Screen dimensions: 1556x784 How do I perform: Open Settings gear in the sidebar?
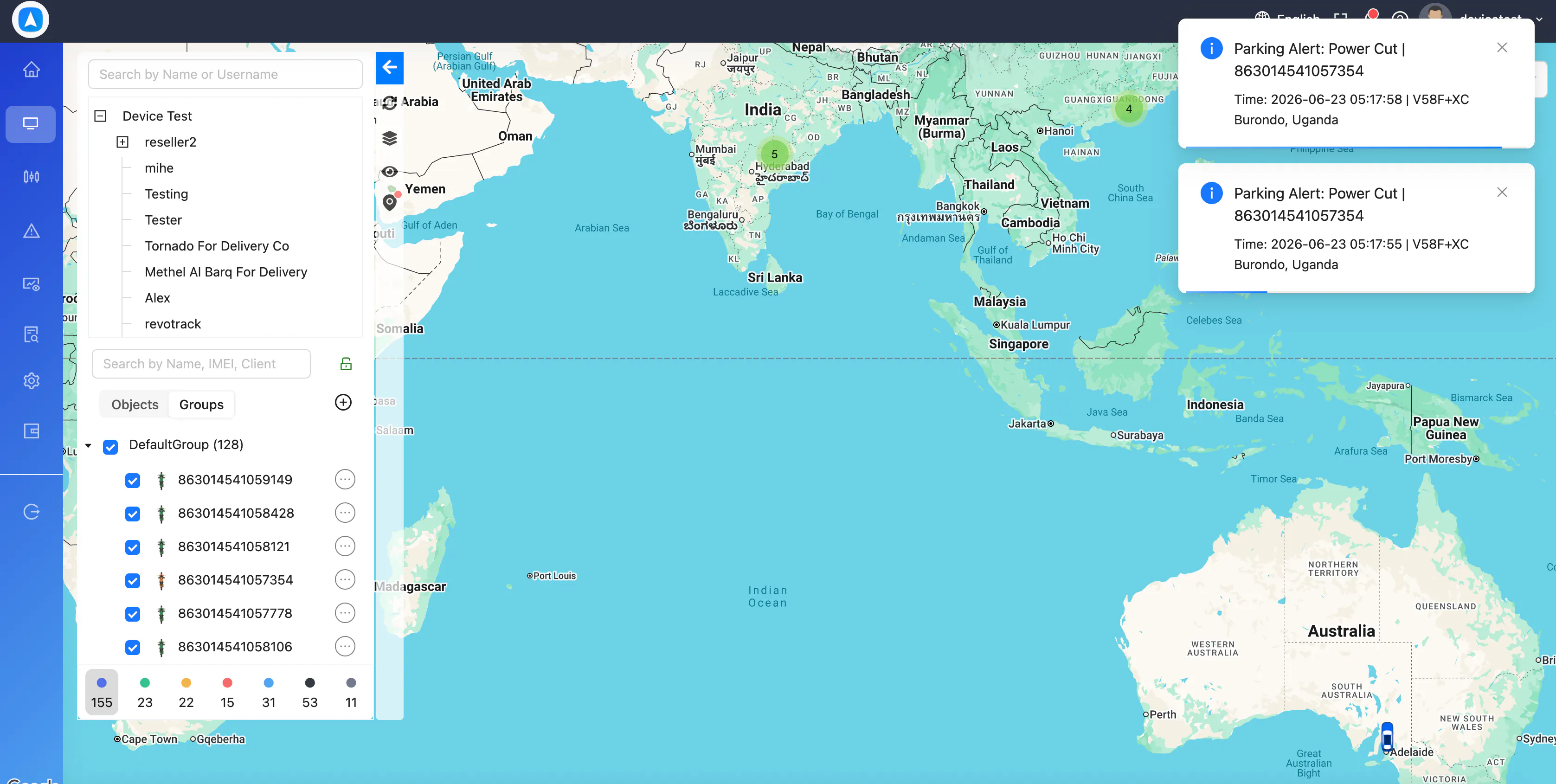point(32,380)
